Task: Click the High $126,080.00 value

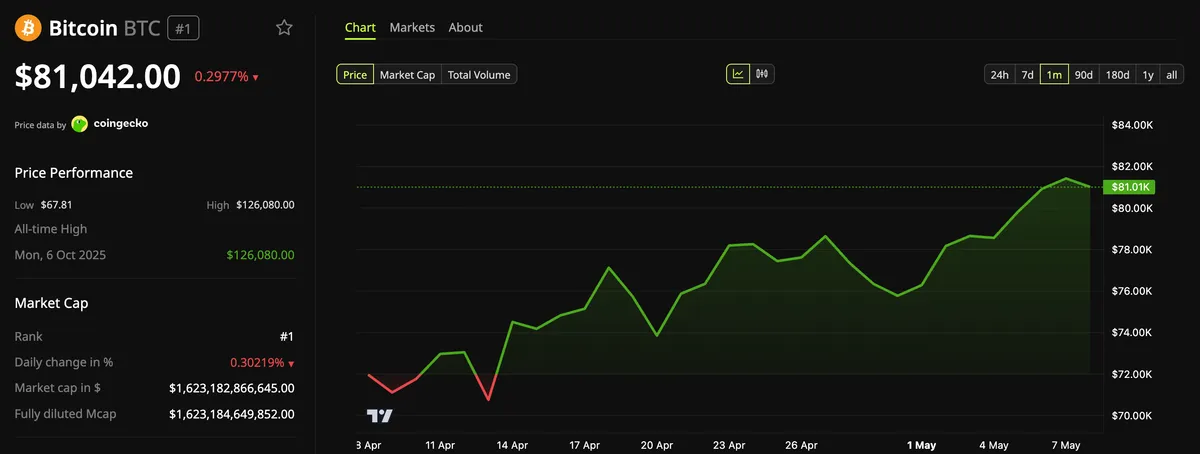Action: (265, 205)
